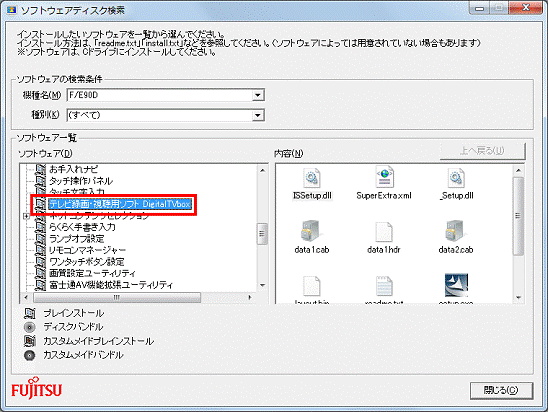Click the icon beside 画質設定ユーティリティ
The height and width of the screenshot is (412, 548).
(x=41, y=273)
